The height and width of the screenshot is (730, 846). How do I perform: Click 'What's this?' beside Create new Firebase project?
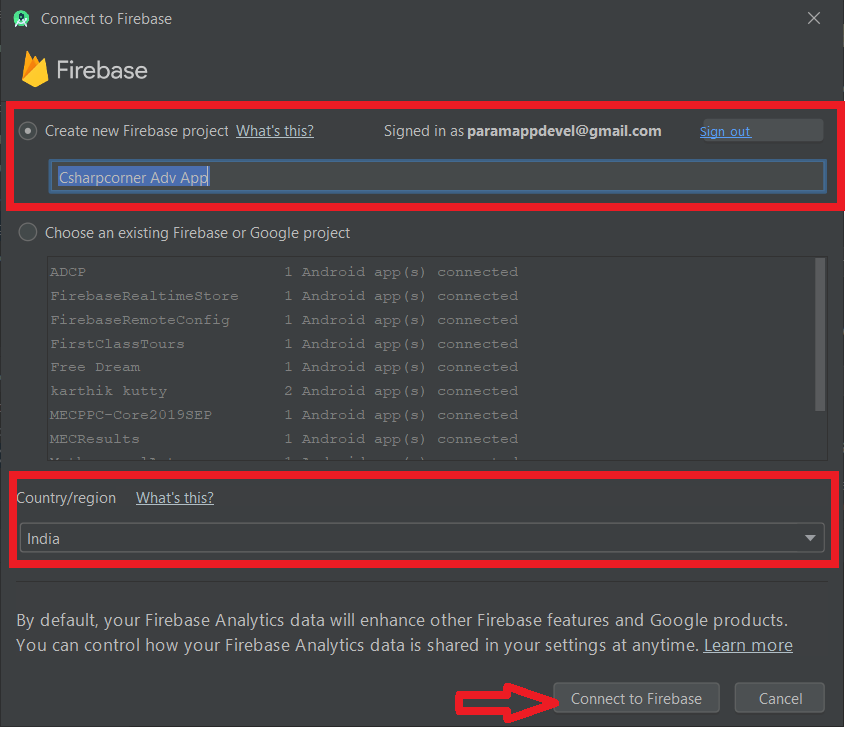click(x=274, y=130)
